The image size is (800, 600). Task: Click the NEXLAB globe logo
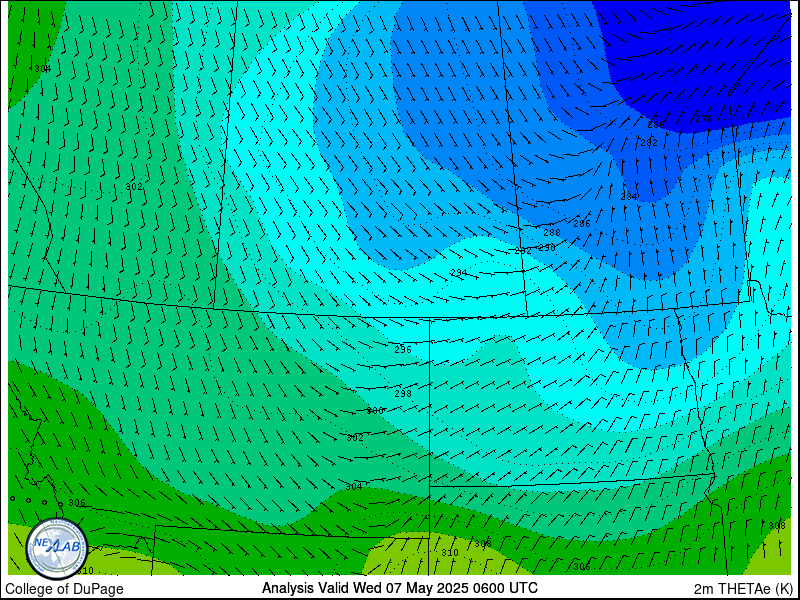tap(57, 549)
